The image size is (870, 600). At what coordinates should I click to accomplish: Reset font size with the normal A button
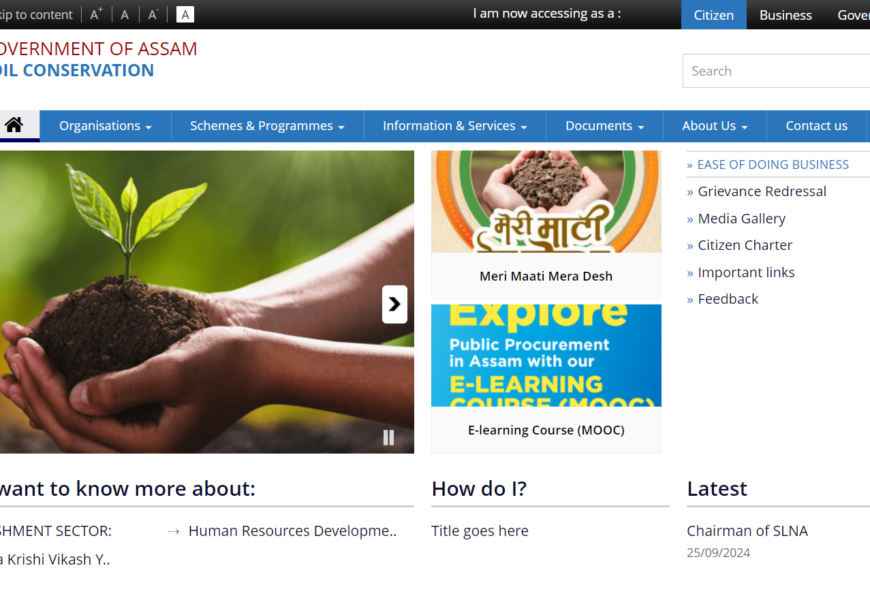pyautogui.click(x=125, y=15)
